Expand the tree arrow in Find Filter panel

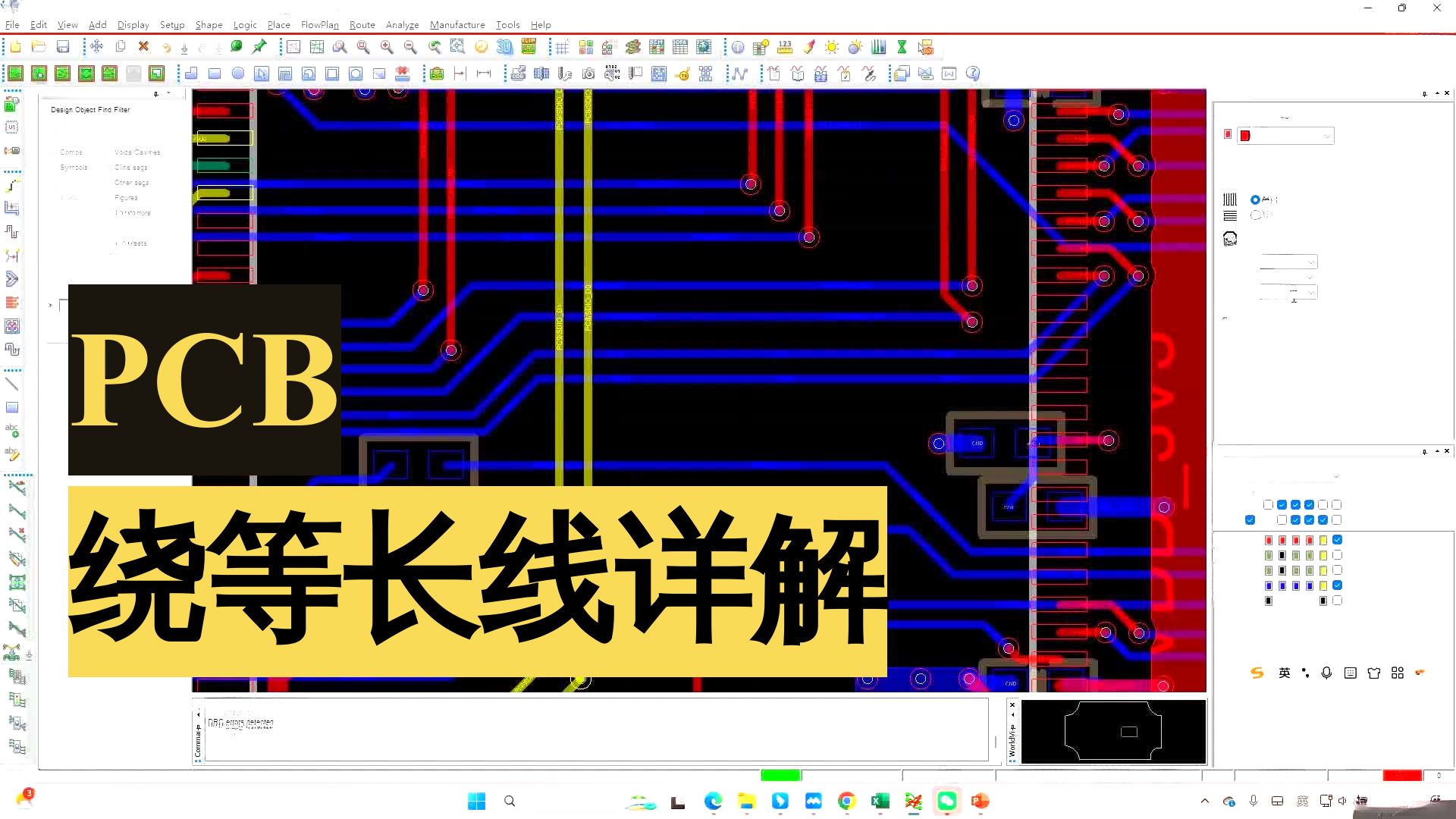click(50, 306)
